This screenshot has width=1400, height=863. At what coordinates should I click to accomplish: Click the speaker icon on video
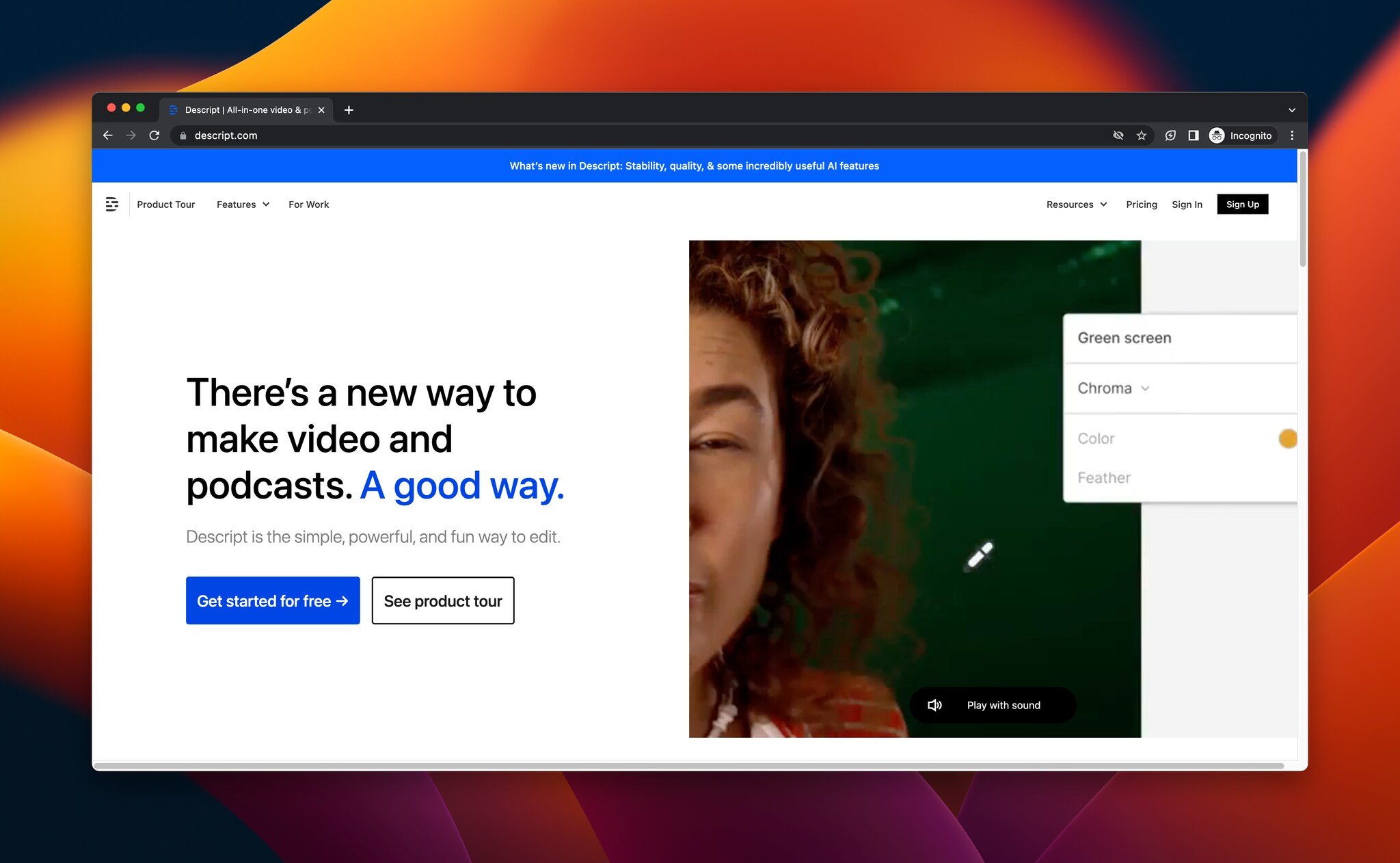pyautogui.click(x=934, y=705)
